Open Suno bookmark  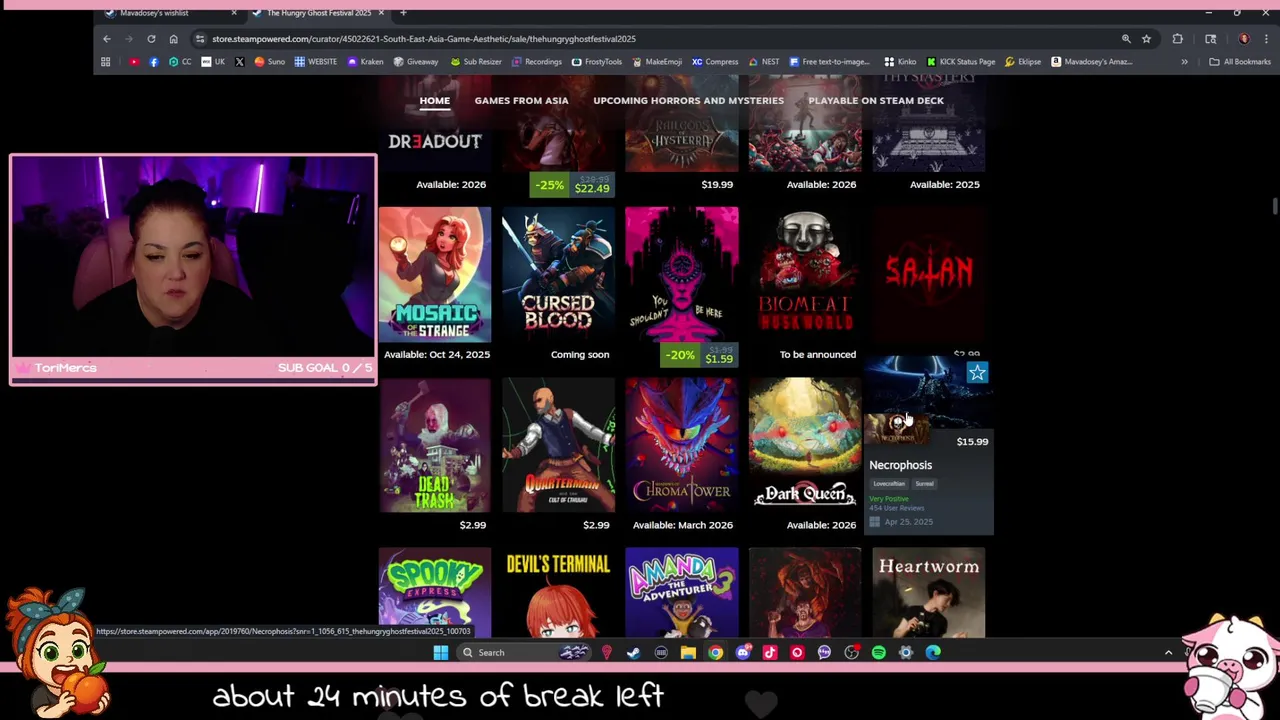pos(269,62)
